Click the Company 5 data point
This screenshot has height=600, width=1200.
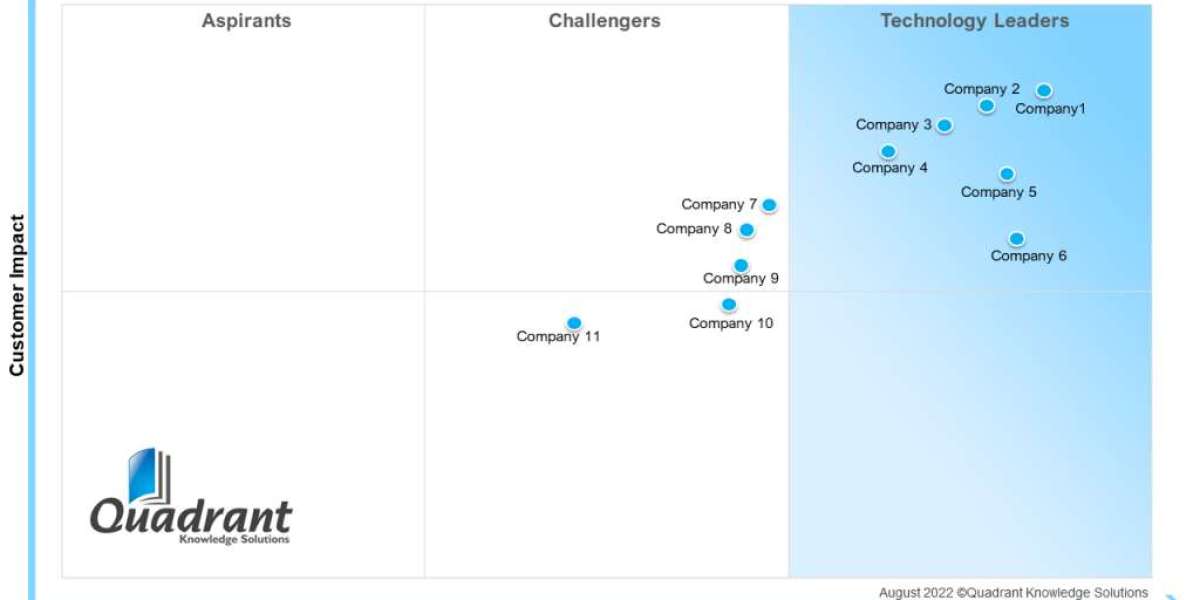pyautogui.click(x=1007, y=174)
